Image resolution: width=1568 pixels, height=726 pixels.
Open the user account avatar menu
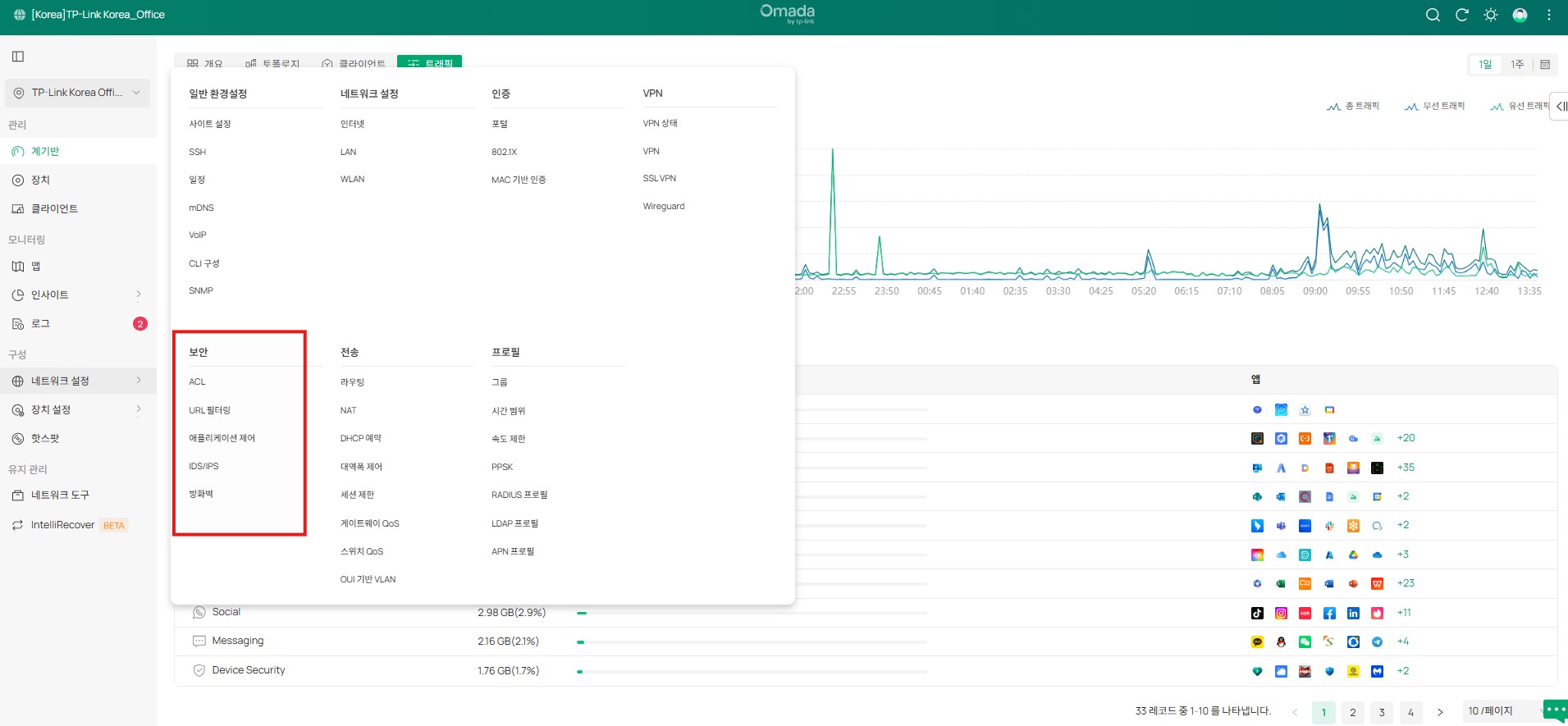point(1520,15)
